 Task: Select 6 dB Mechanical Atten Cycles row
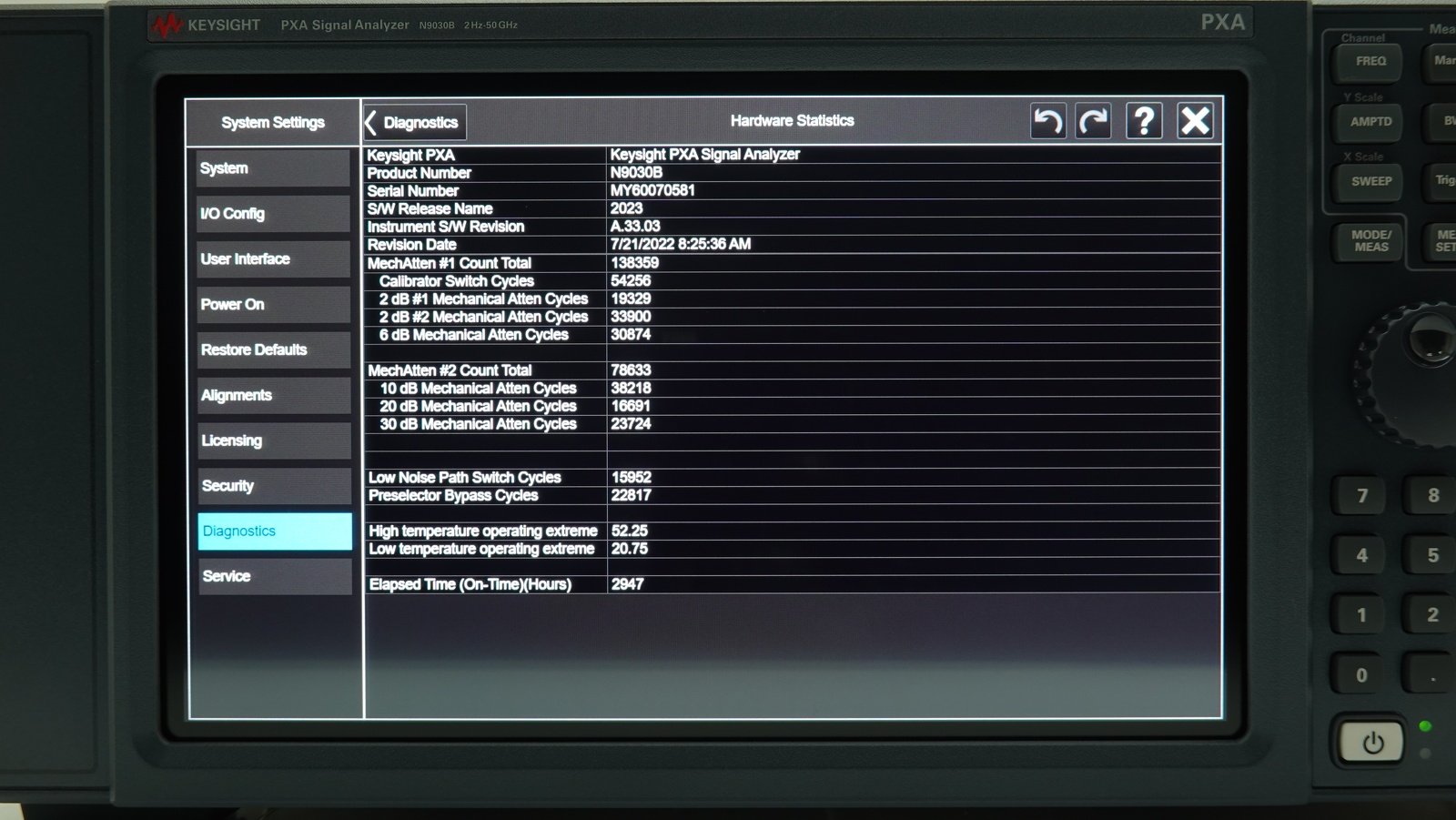[x=792, y=334]
